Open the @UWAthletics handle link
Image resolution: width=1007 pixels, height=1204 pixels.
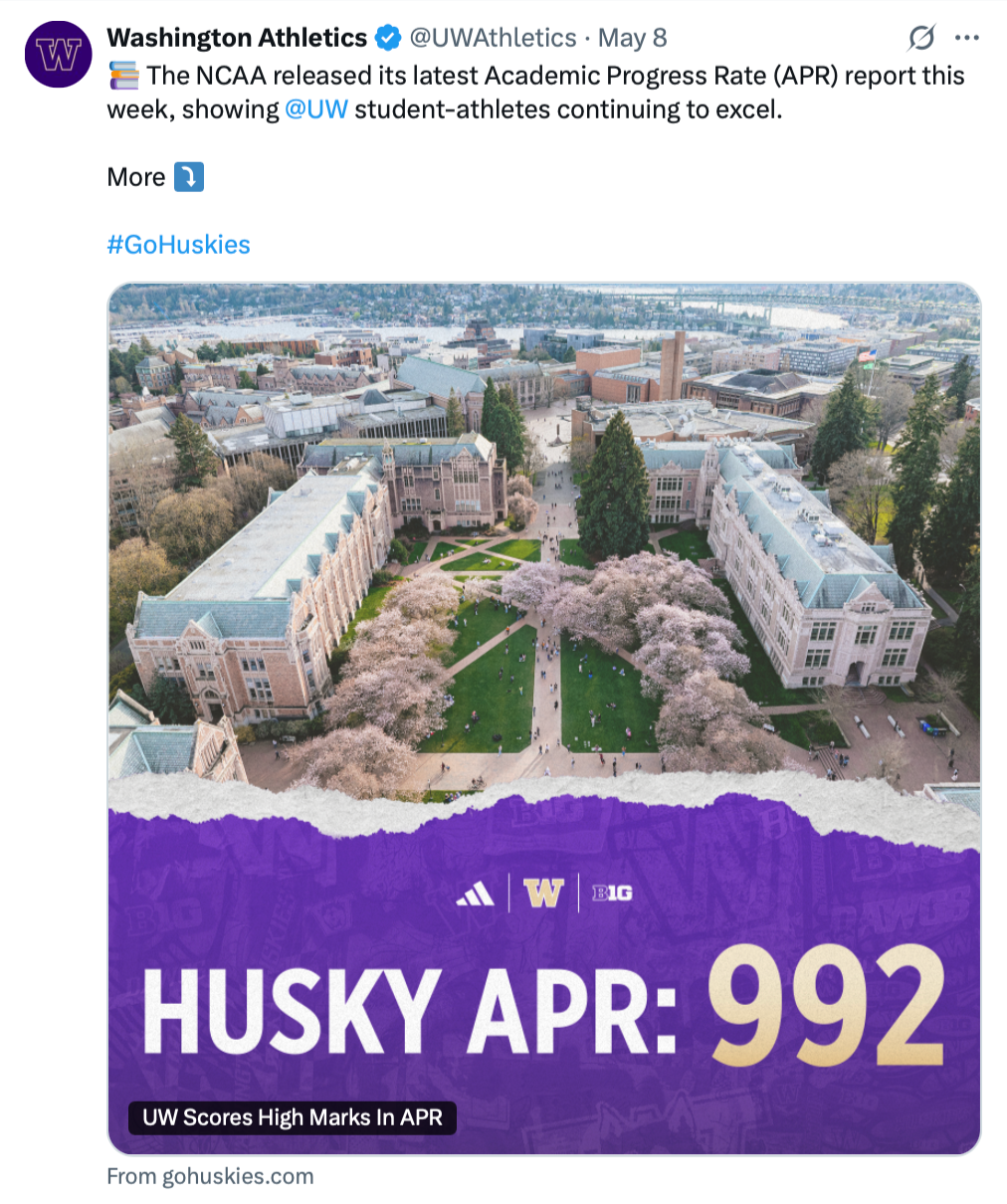493,38
